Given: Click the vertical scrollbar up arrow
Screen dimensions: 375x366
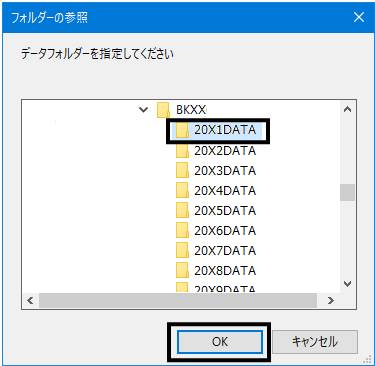Looking at the screenshot, I should (x=347, y=109).
